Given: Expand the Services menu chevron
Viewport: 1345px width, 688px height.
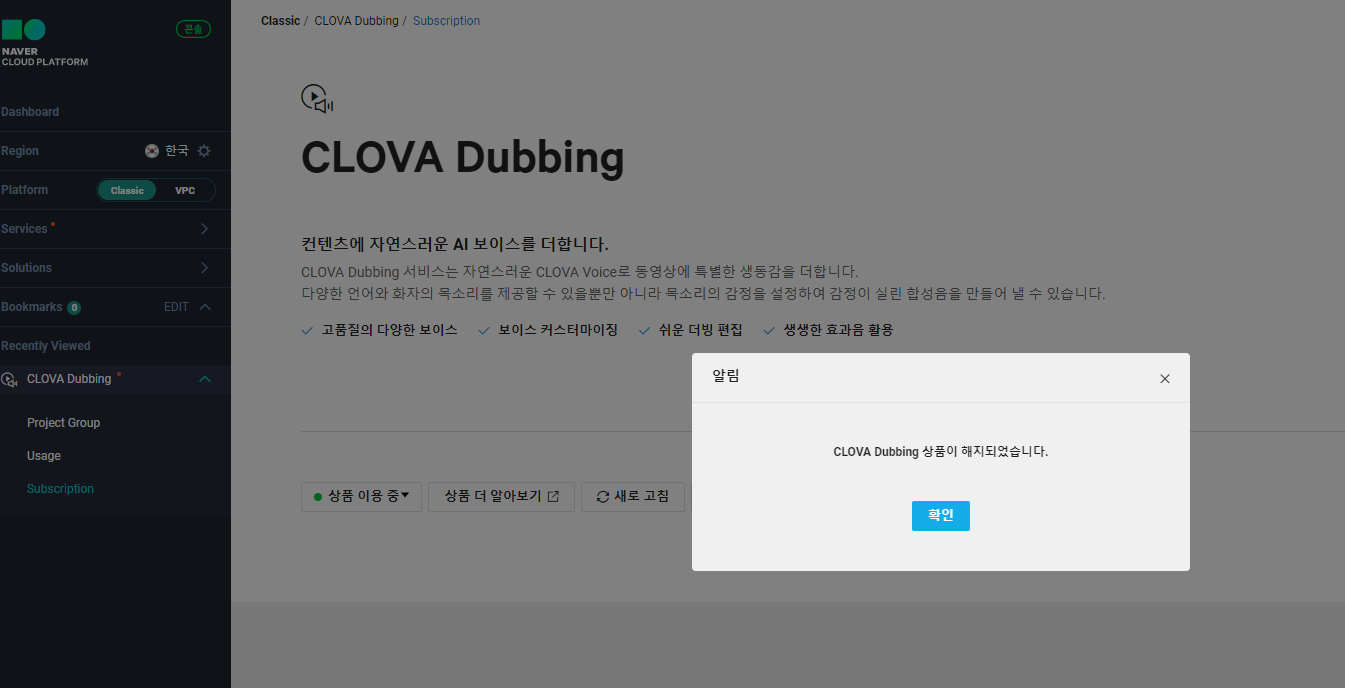Looking at the screenshot, I should click(205, 229).
